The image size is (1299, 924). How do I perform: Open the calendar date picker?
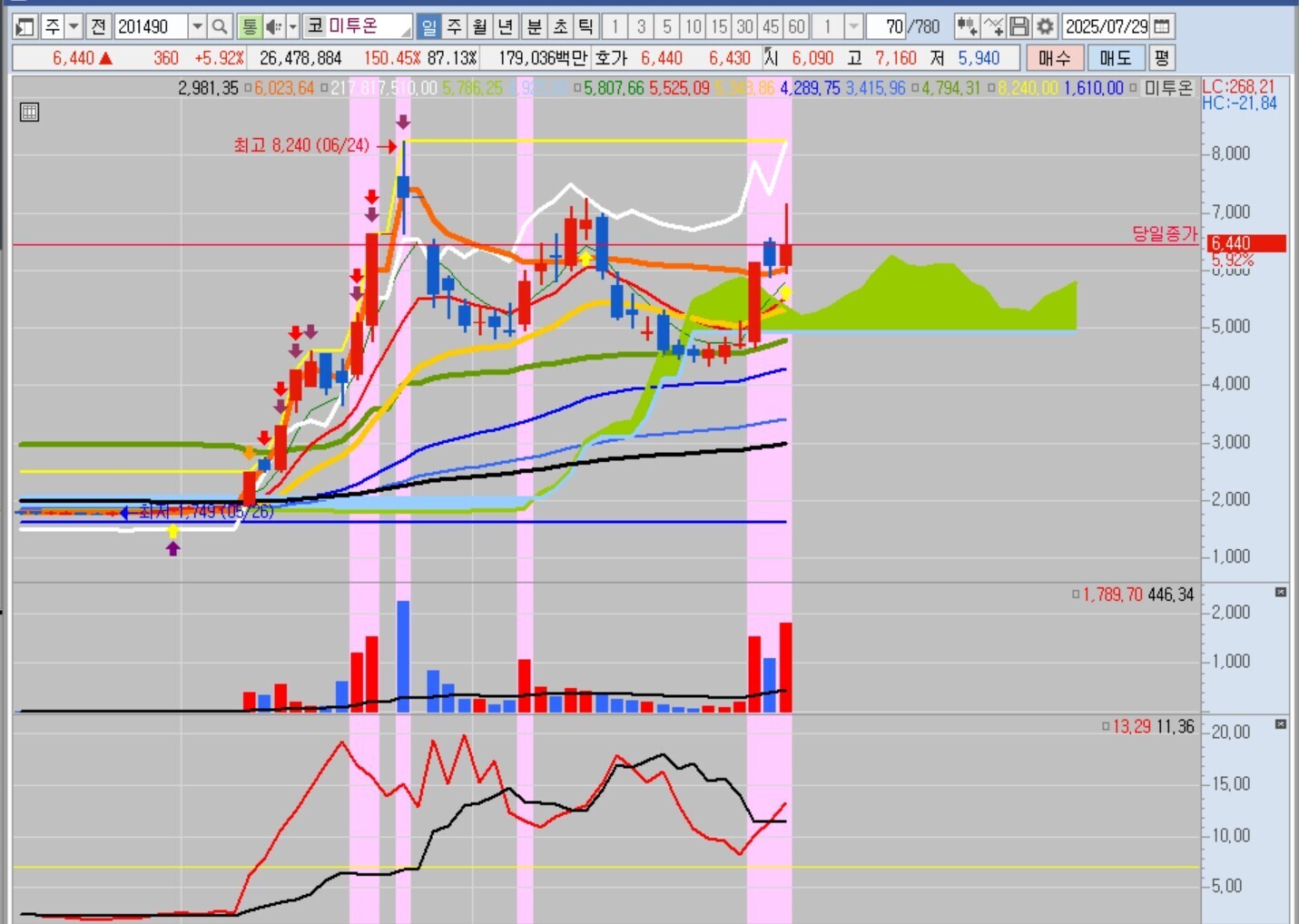click(1162, 26)
